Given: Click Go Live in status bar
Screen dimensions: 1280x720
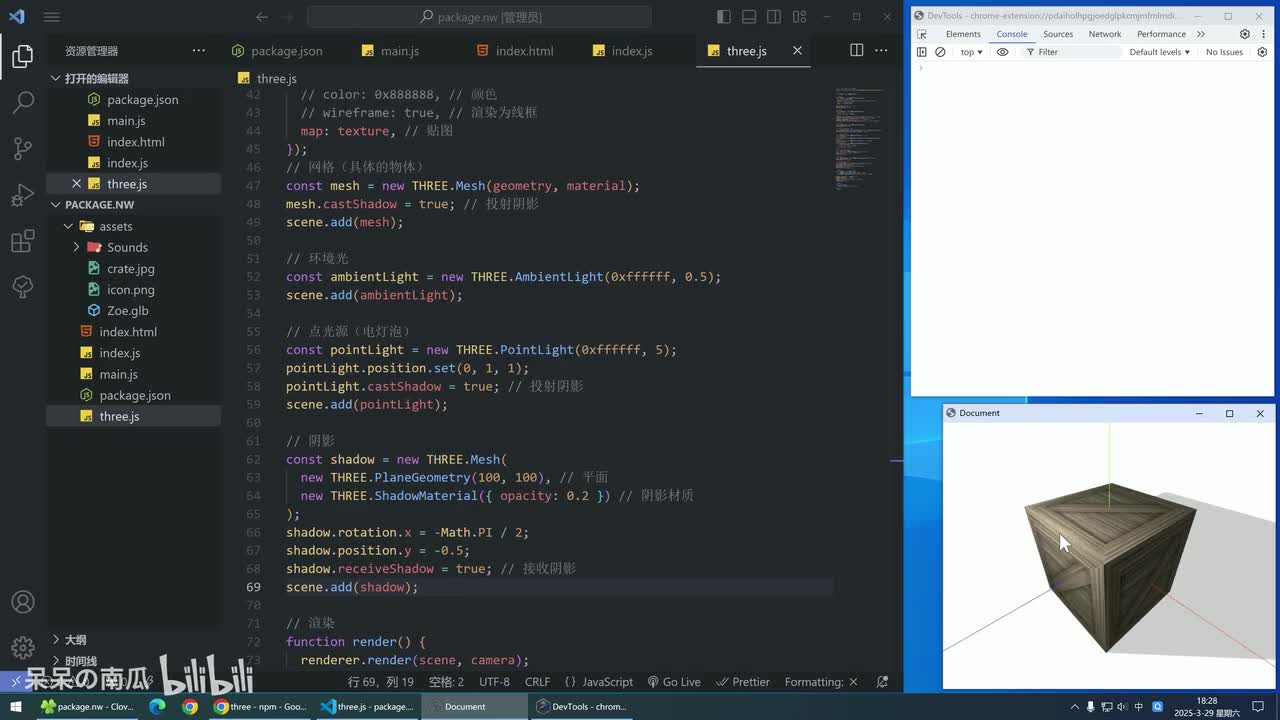Looking at the screenshot, I should (674, 682).
